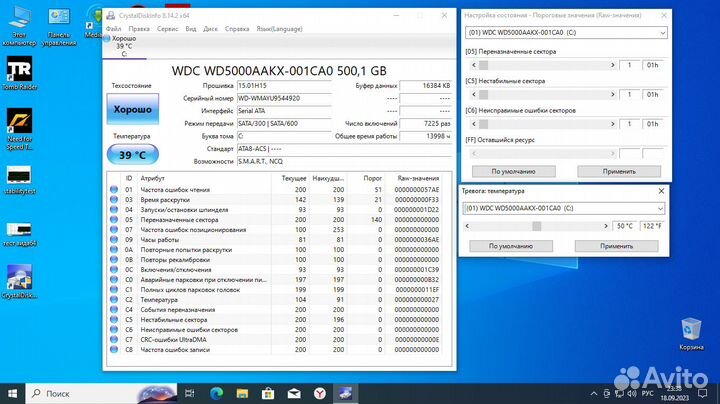
Task: Open the Сервис menu
Action: point(167,28)
